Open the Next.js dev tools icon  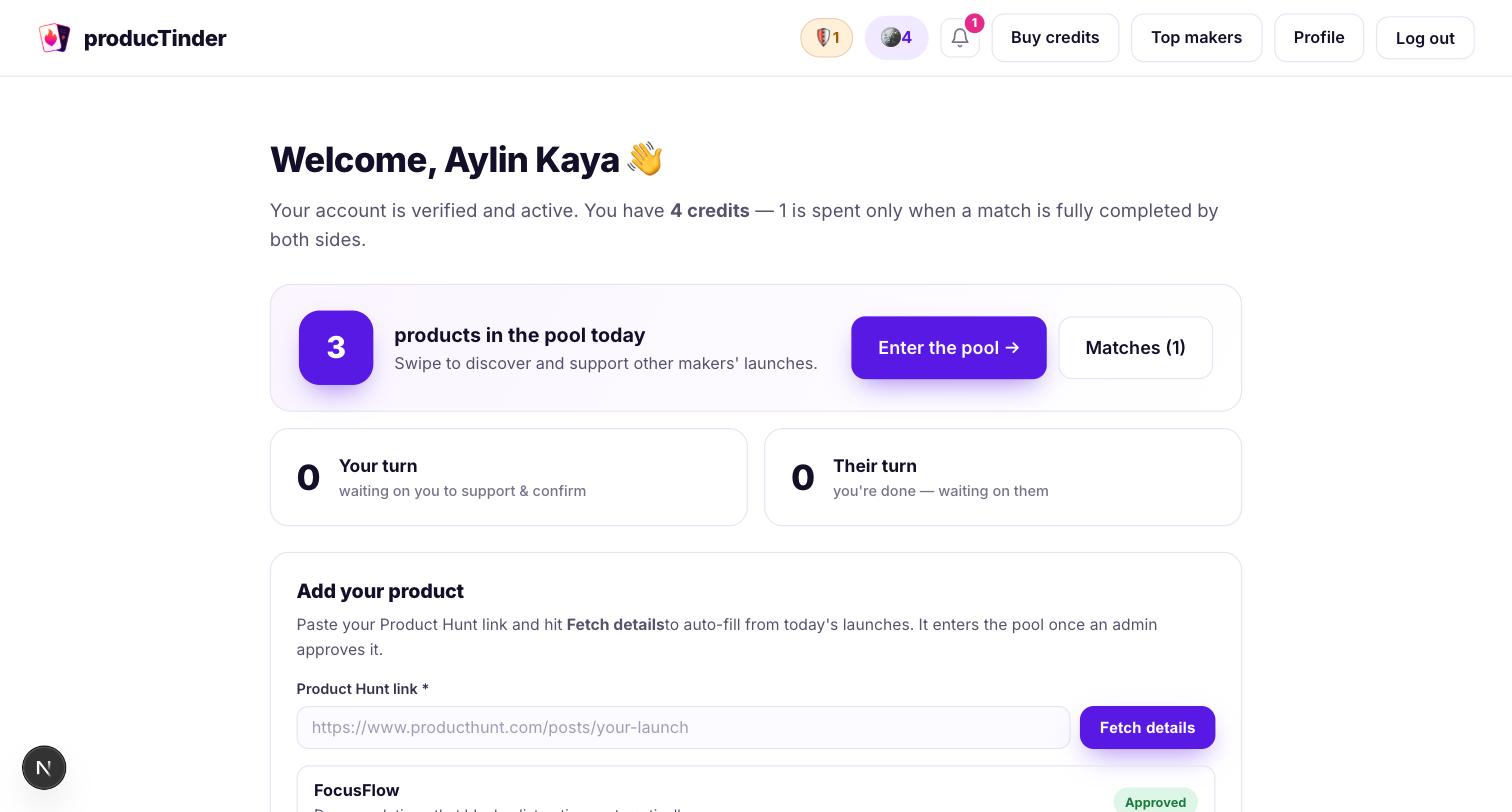[44, 768]
